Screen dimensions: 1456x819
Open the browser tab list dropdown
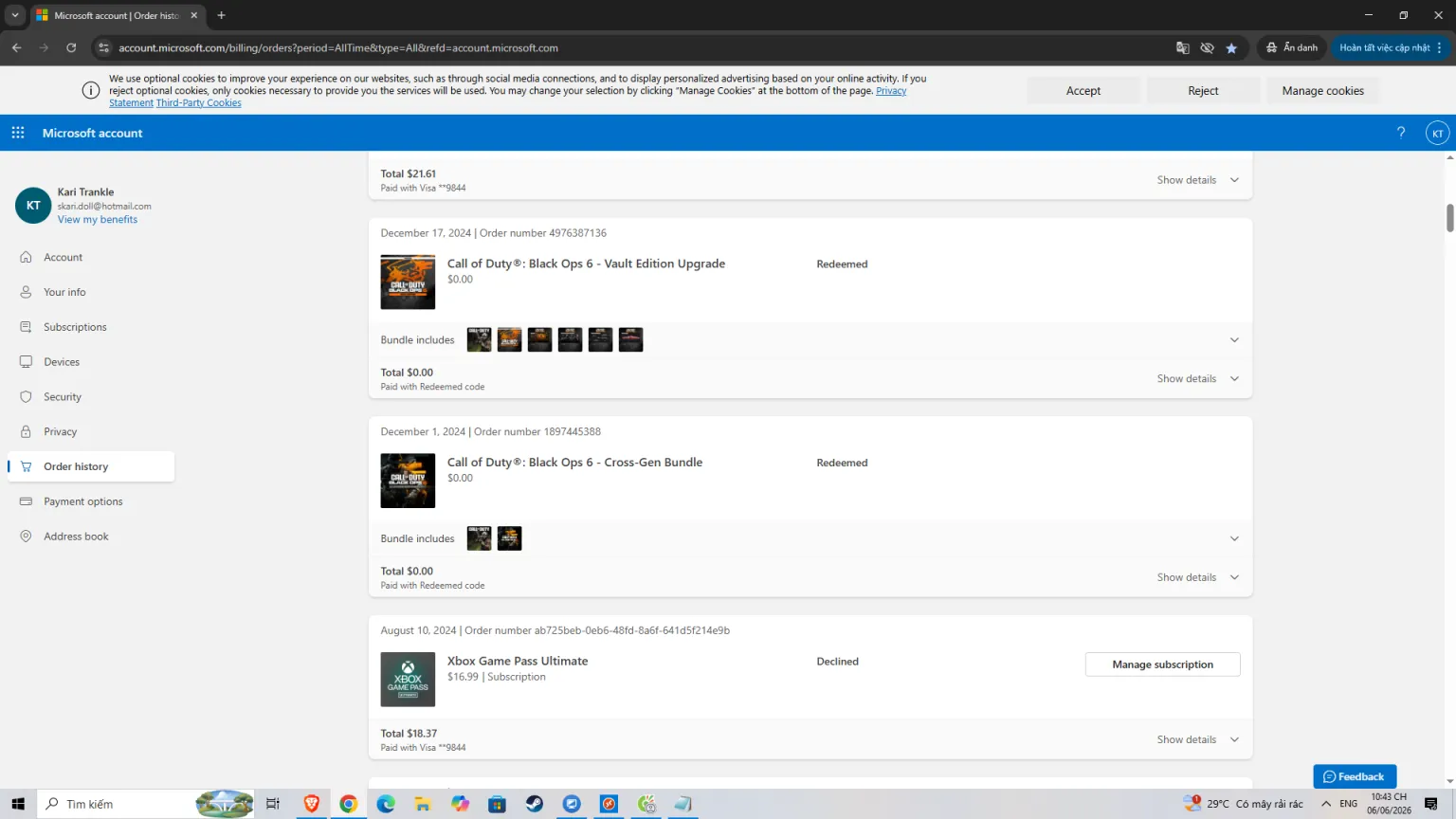[15, 15]
